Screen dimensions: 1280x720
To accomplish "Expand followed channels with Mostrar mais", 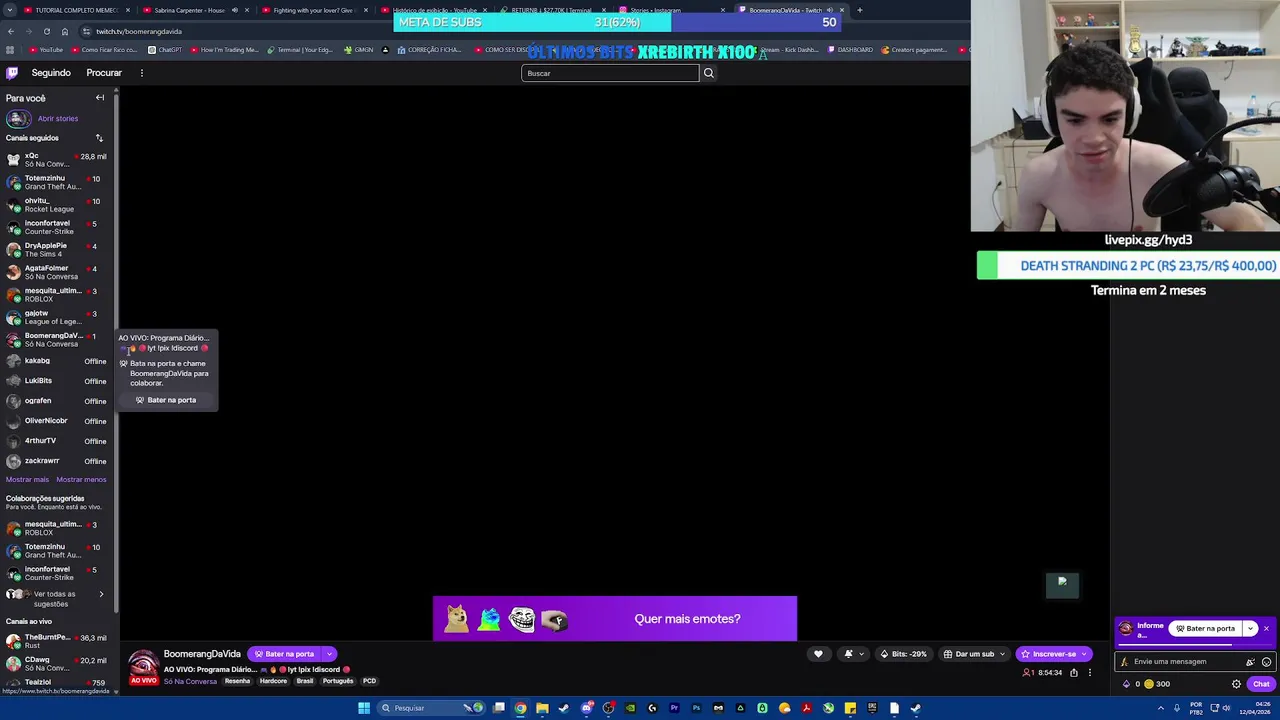I will point(27,479).
